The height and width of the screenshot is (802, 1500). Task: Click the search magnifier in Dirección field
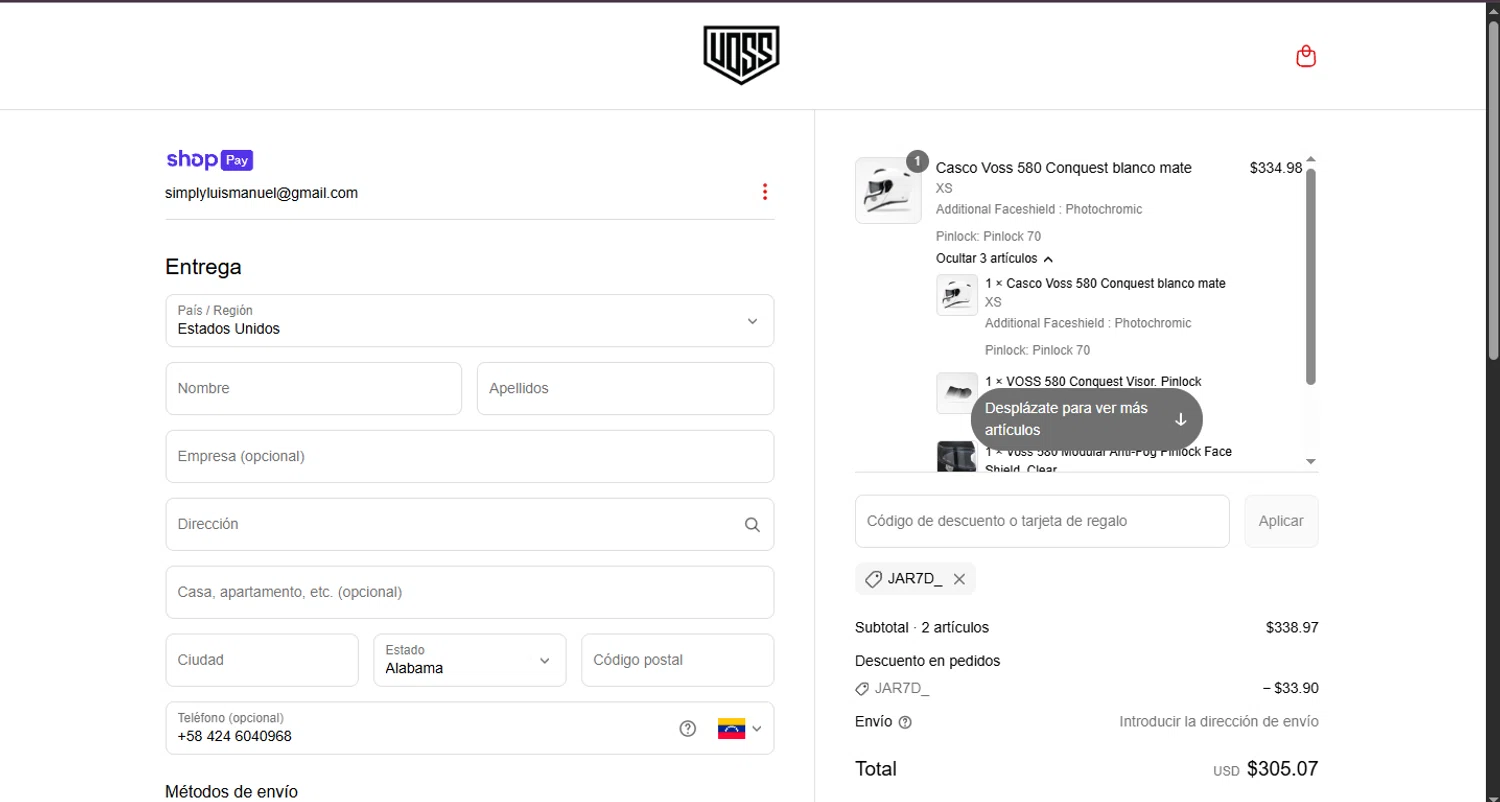(752, 524)
